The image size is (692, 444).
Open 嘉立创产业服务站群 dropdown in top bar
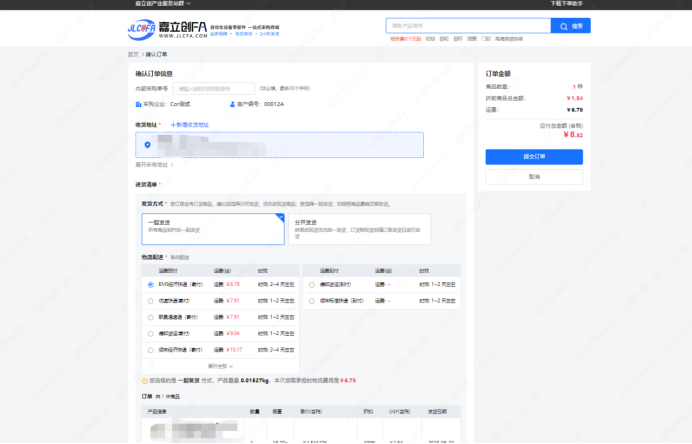pyautogui.click(x=164, y=4)
